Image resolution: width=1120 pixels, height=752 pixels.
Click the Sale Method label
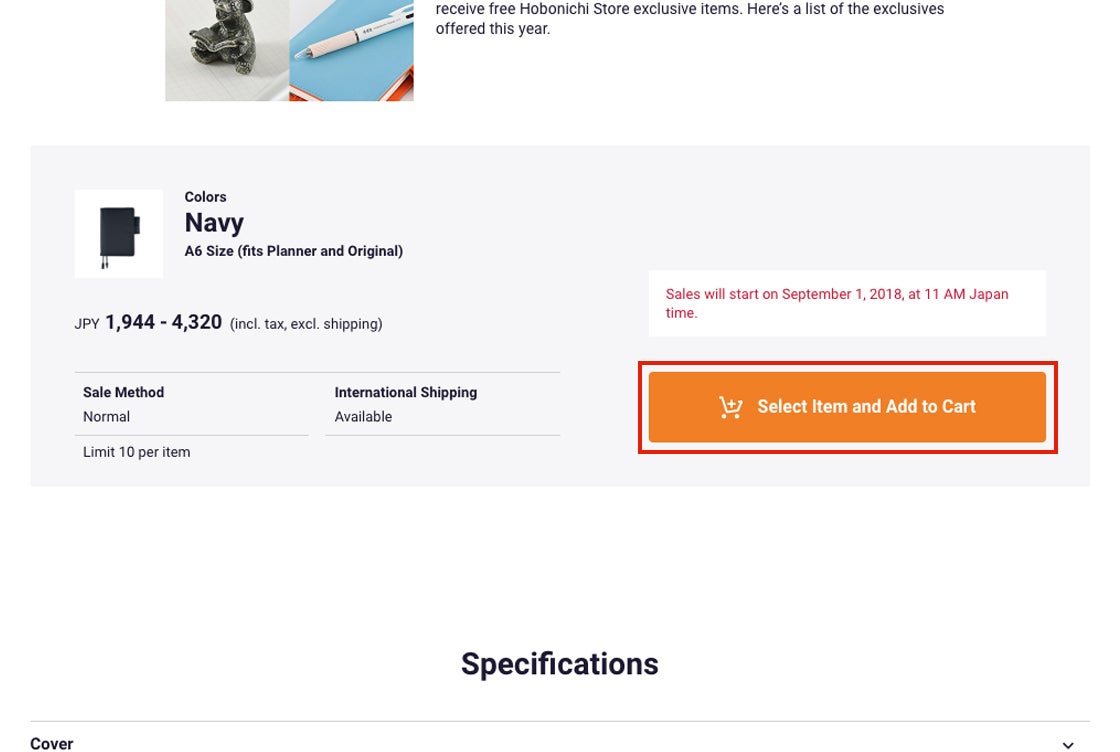pos(123,392)
